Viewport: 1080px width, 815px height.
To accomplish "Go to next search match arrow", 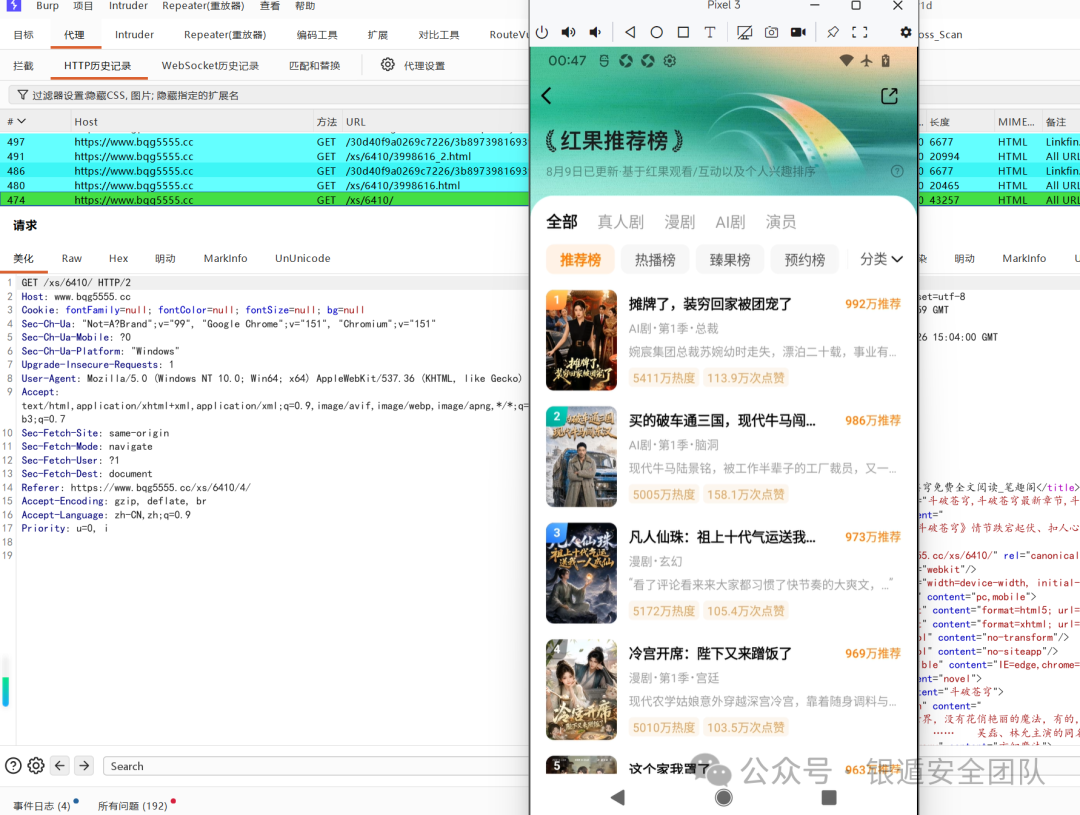I will coord(84,765).
